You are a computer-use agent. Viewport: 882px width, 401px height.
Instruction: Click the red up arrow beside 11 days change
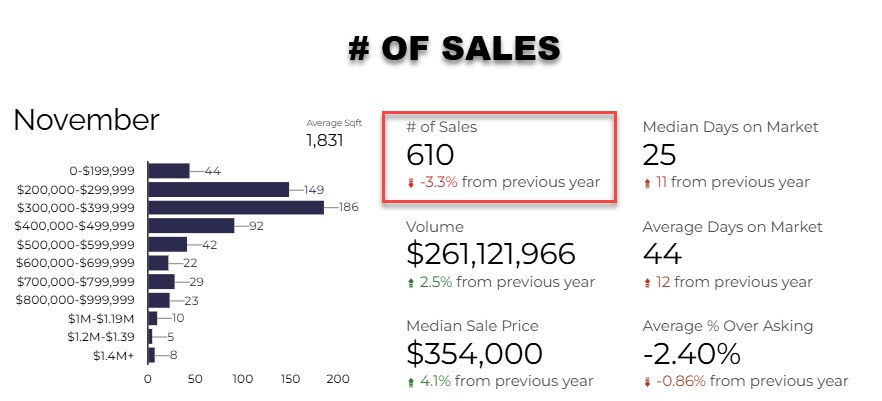tap(647, 183)
